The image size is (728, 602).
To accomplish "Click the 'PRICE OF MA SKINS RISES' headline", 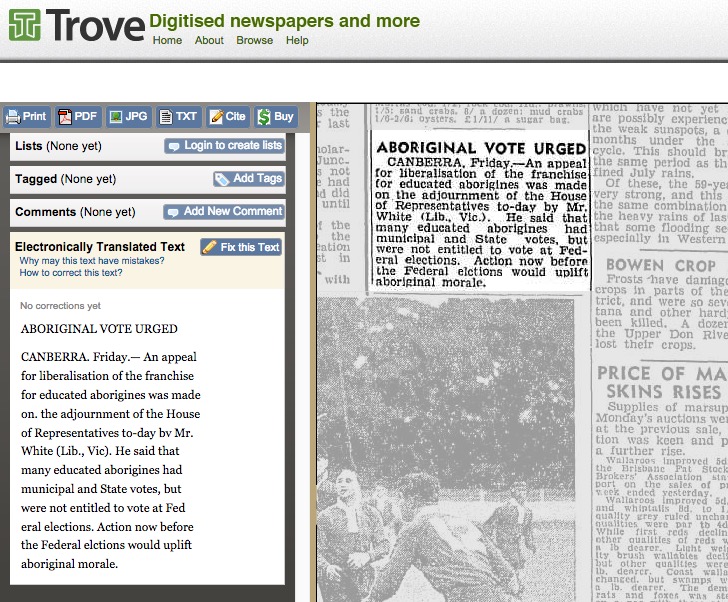I will 662,383.
